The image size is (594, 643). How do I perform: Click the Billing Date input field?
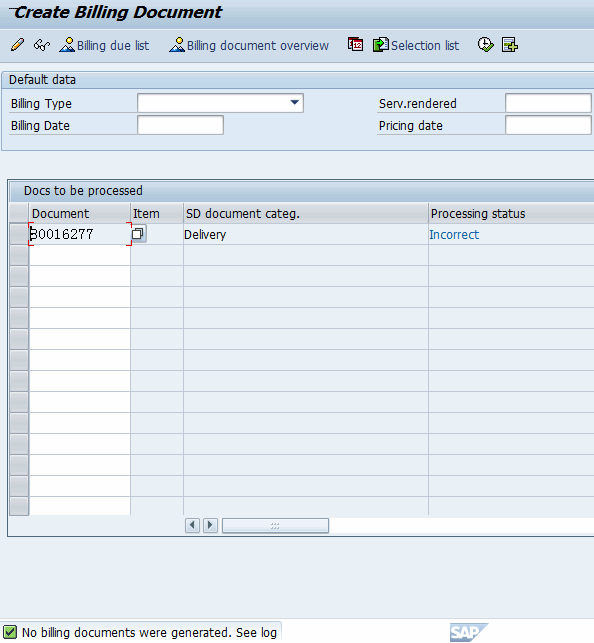pyautogui.click(x=180, y=125)
